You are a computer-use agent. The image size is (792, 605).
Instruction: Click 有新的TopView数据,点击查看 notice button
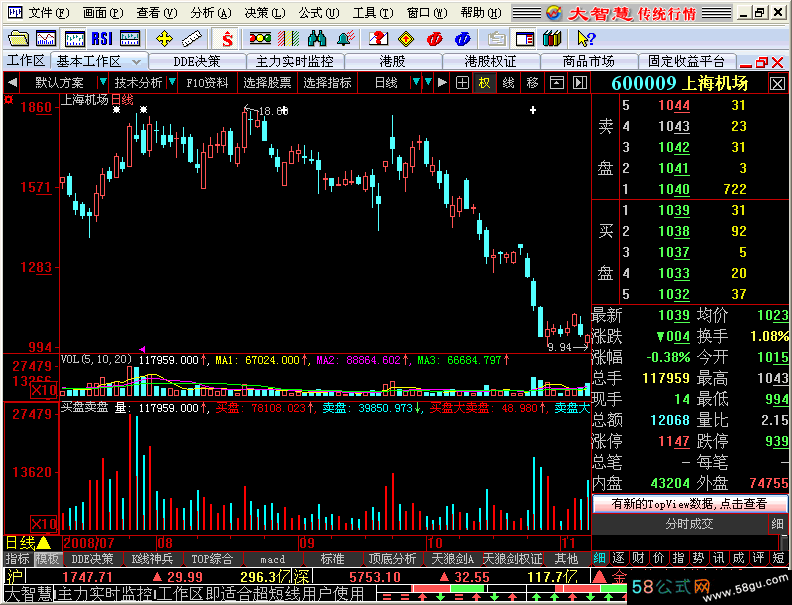click(x=689, y=503)
